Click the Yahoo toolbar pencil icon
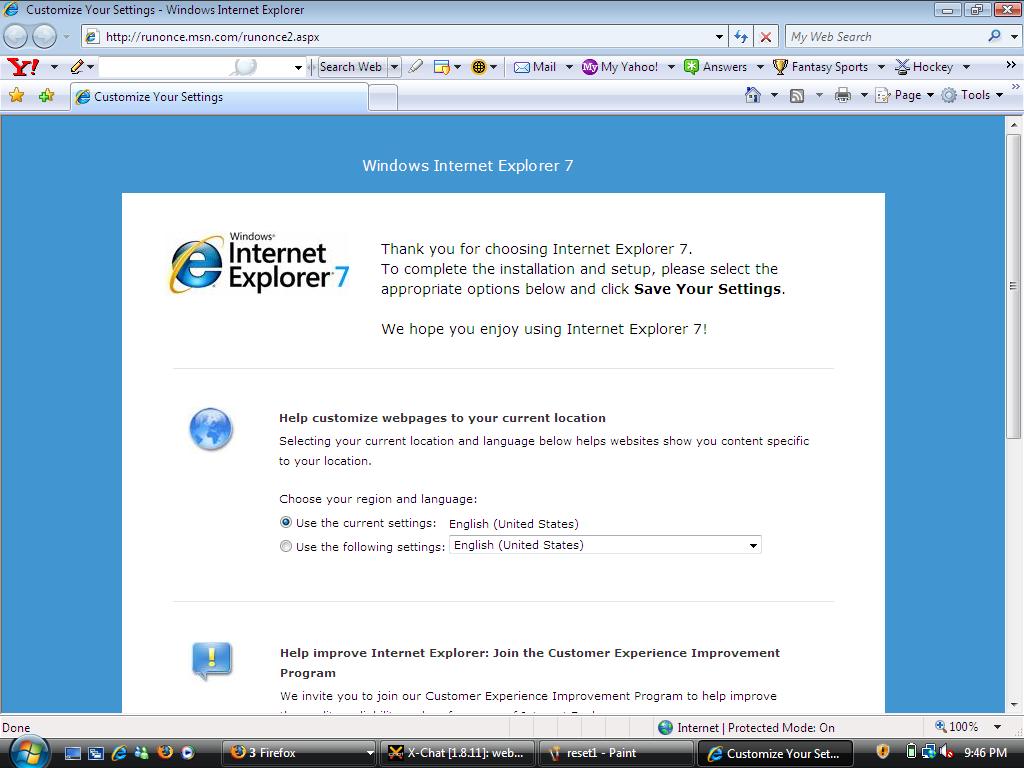The image size is (1024, 768). click(x=78, y=67)
